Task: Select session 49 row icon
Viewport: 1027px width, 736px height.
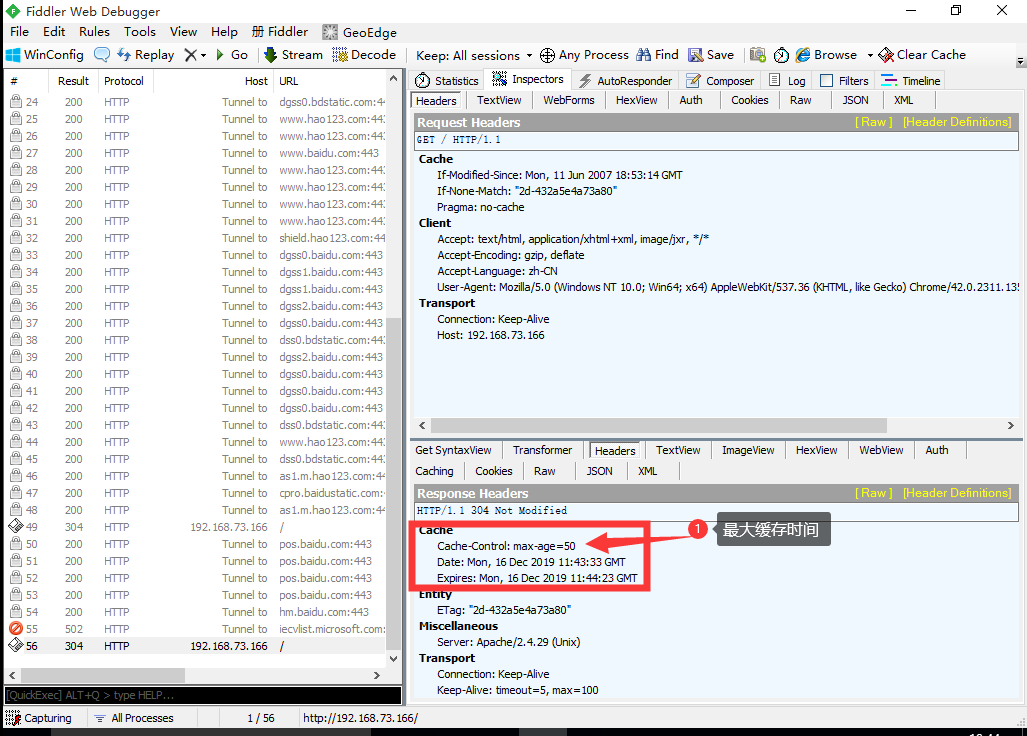Action: tap(16, 526)
